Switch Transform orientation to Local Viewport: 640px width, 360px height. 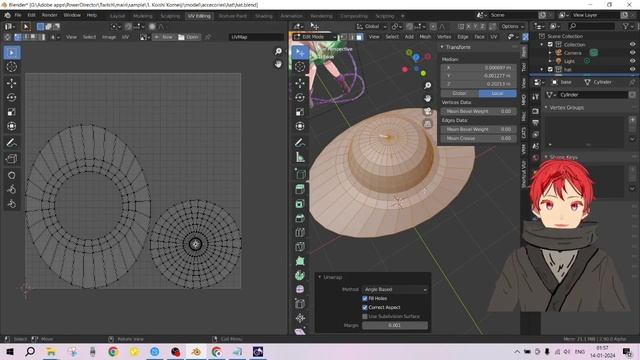(497, 93)
